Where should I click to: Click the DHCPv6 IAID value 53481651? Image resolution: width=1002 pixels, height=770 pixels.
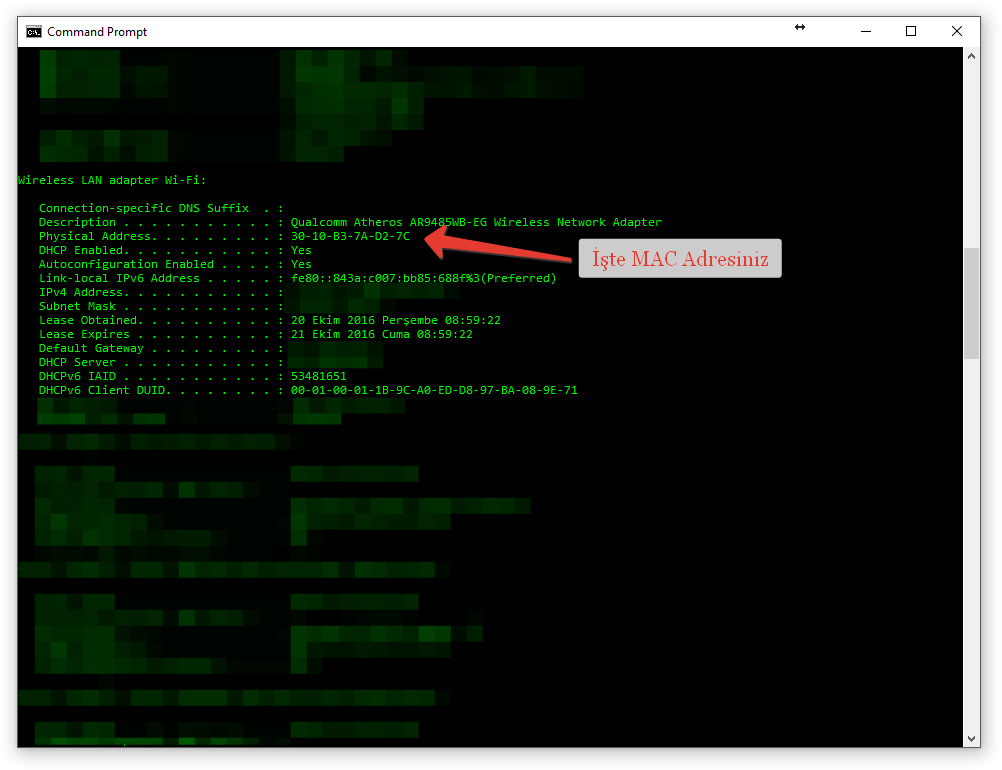click(x=318, y=376)
